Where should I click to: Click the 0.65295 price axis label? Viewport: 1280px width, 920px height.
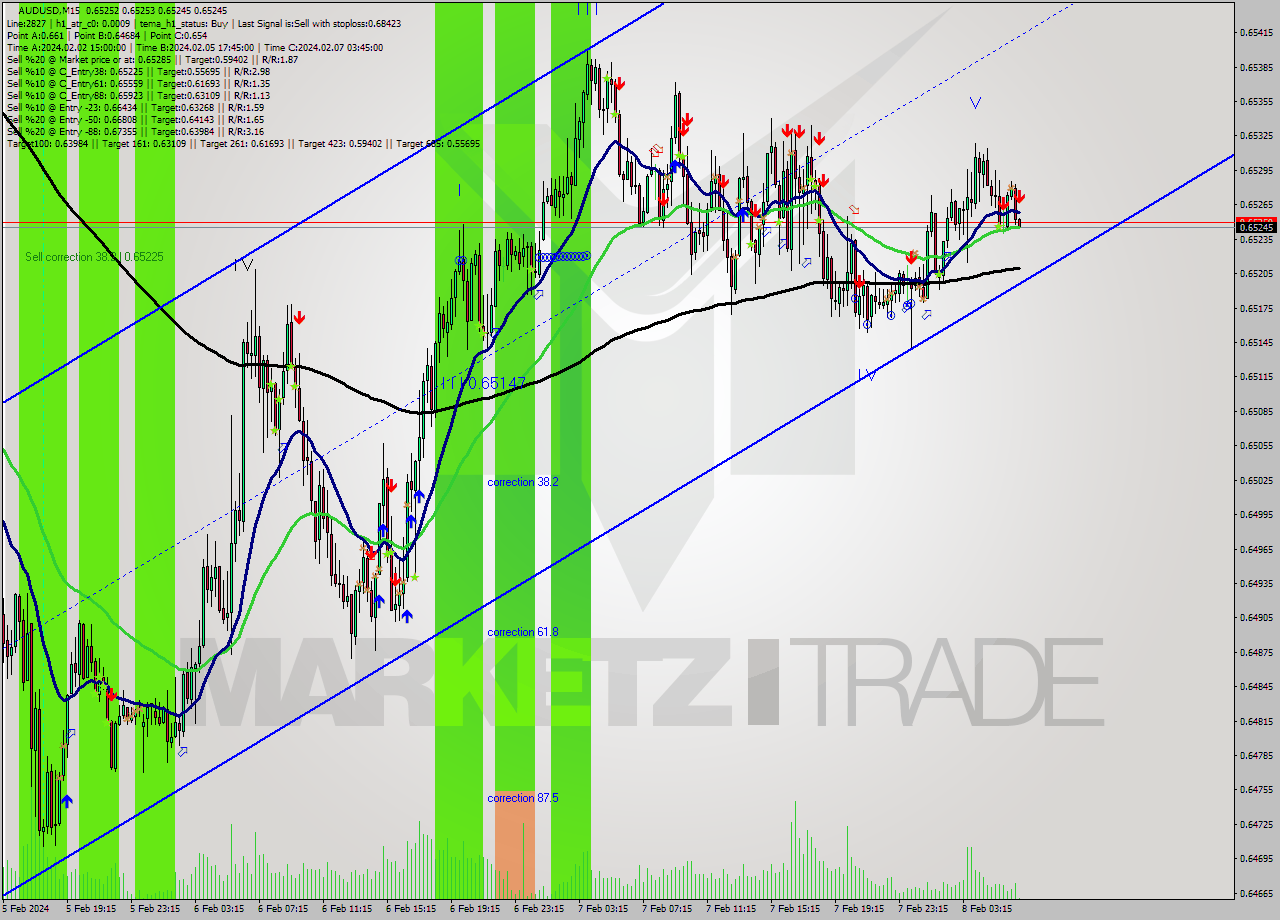(x=1256, y=170)
